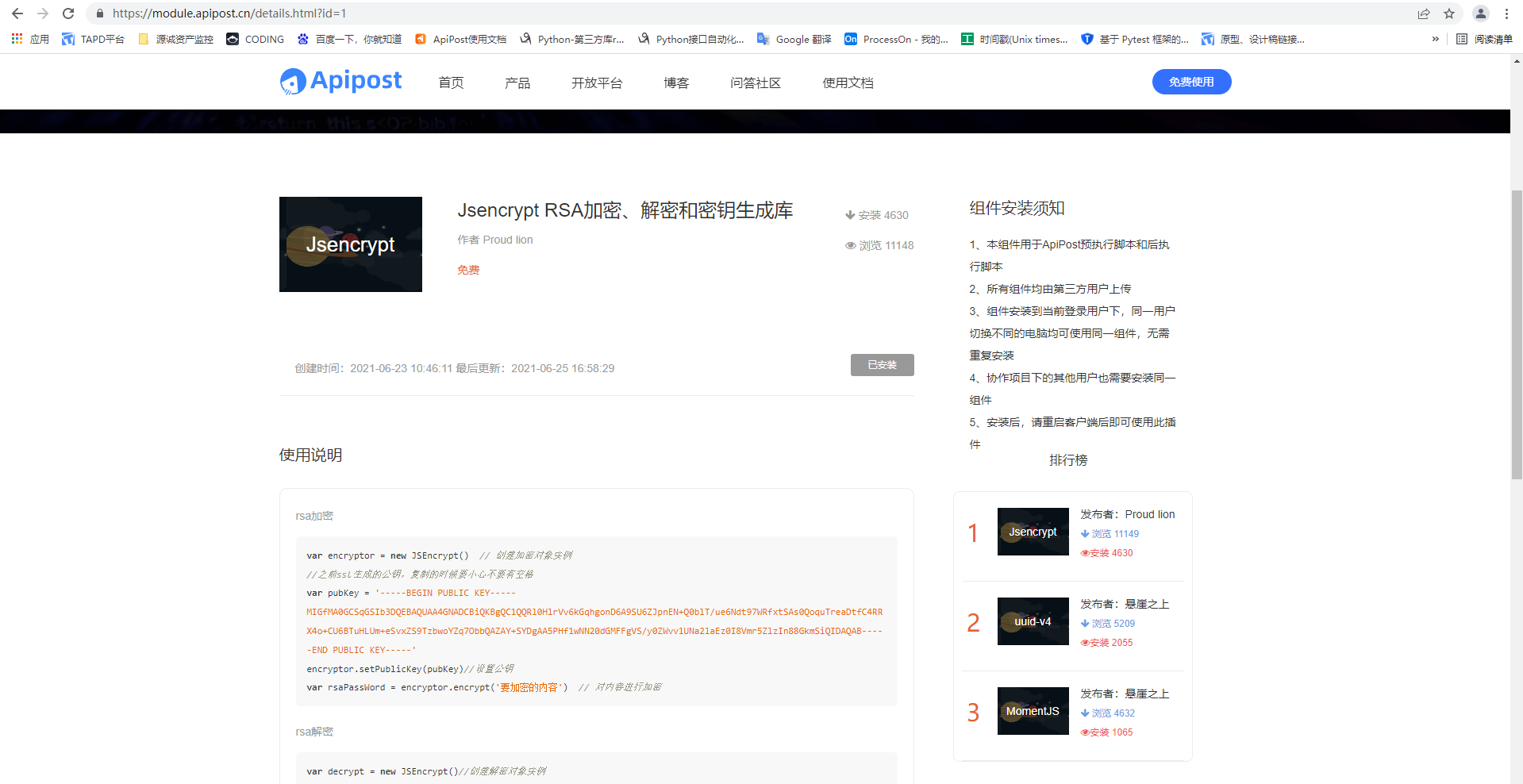Go back to the previous page
This screenshot has width=1523, height=784.
(17, 13)
